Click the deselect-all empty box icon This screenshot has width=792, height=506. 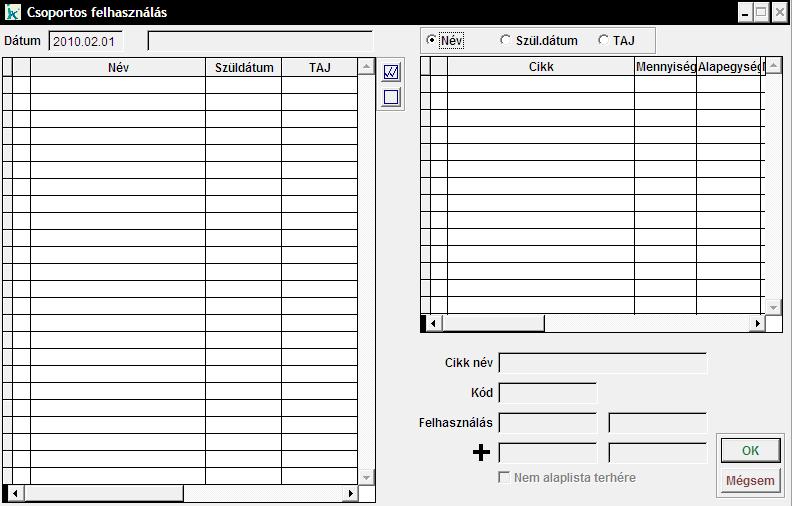tap(392, 97)
